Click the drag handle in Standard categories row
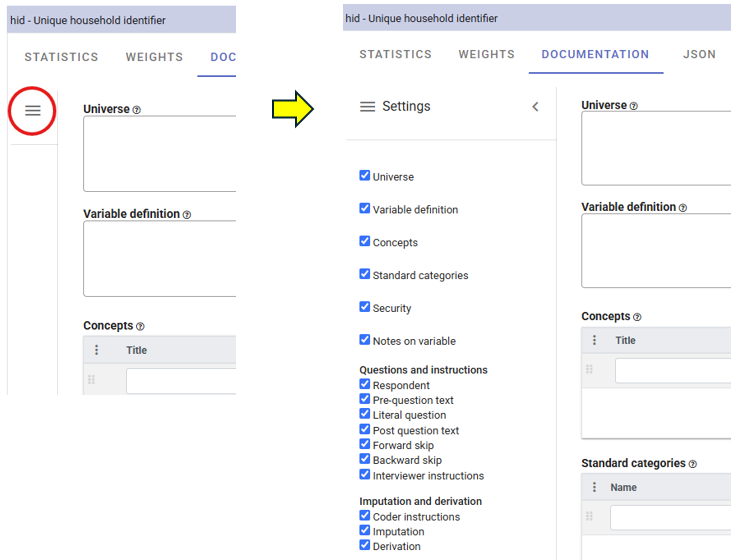Screen dimensions: 737x560 pyautogui.click(x=589, y=517)
